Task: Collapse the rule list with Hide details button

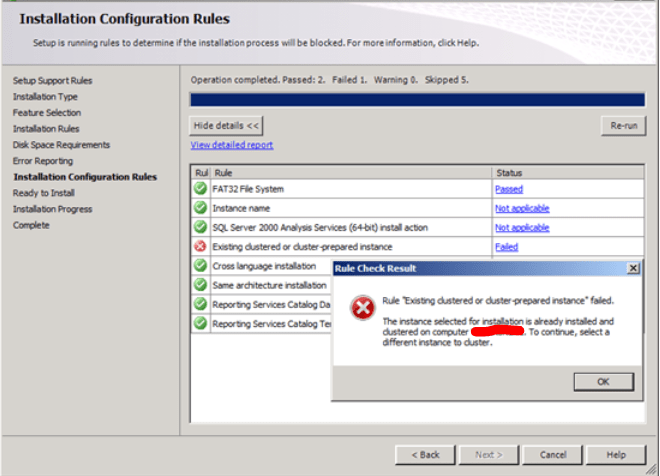Action: click(226, 125)
